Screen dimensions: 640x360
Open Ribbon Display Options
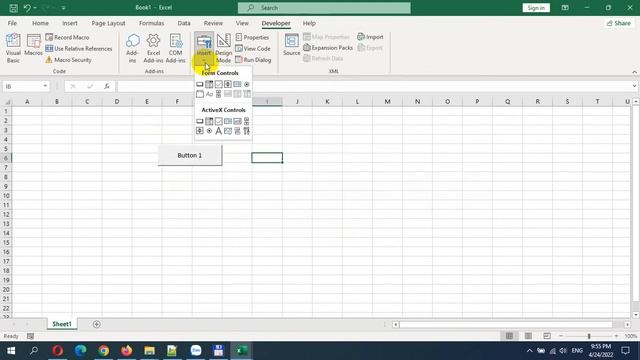pyautogui.click(x=565, y=8)
